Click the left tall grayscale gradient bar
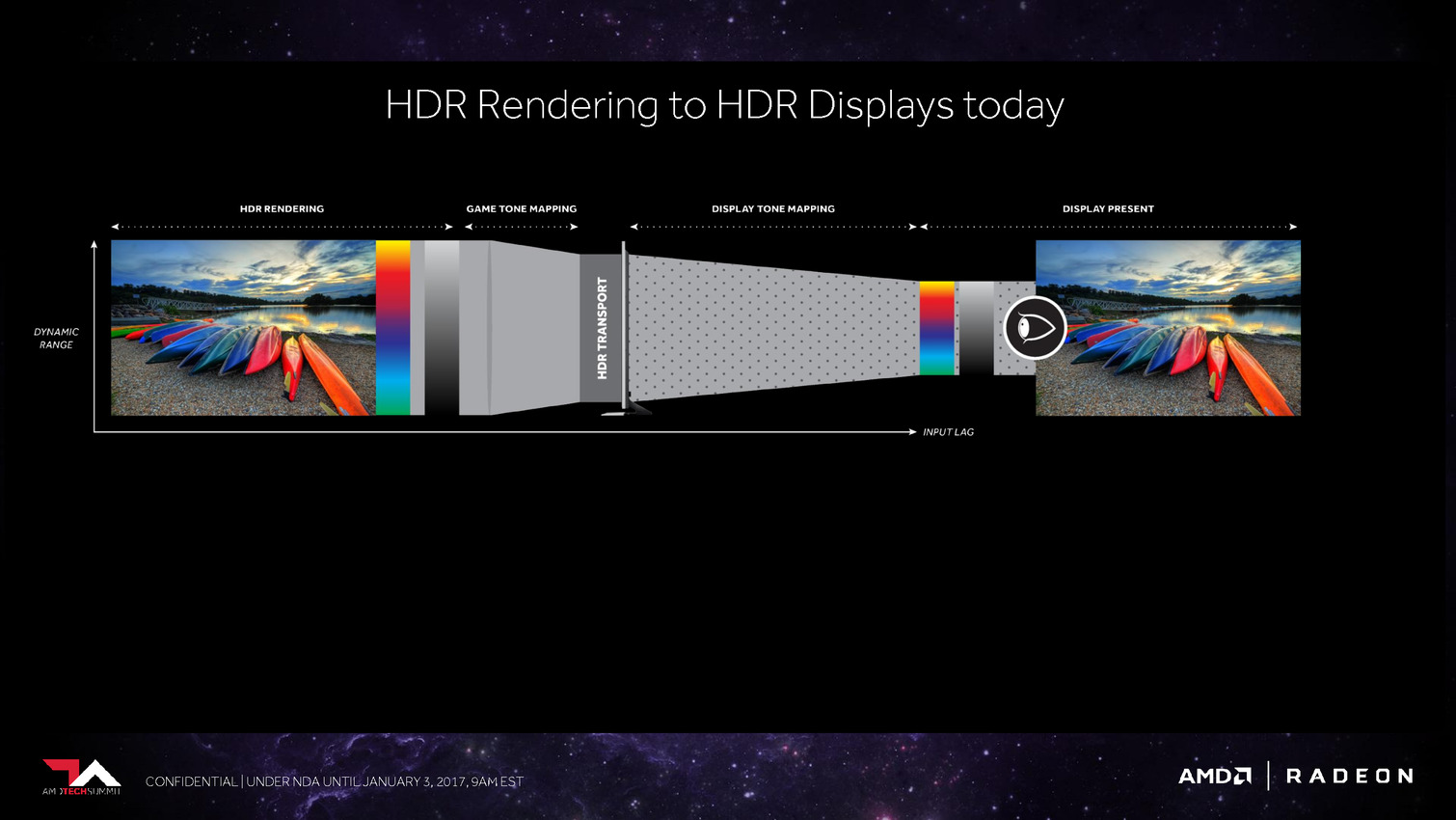The image size is (1456, 820). [x=442, y=328]
